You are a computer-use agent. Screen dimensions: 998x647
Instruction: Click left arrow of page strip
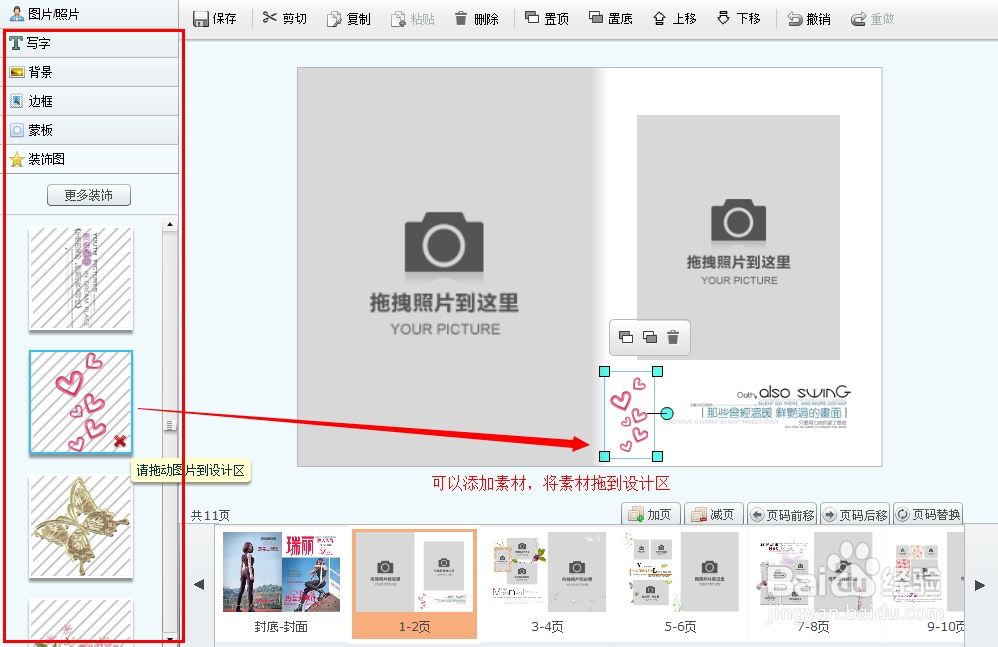[199, 584]
